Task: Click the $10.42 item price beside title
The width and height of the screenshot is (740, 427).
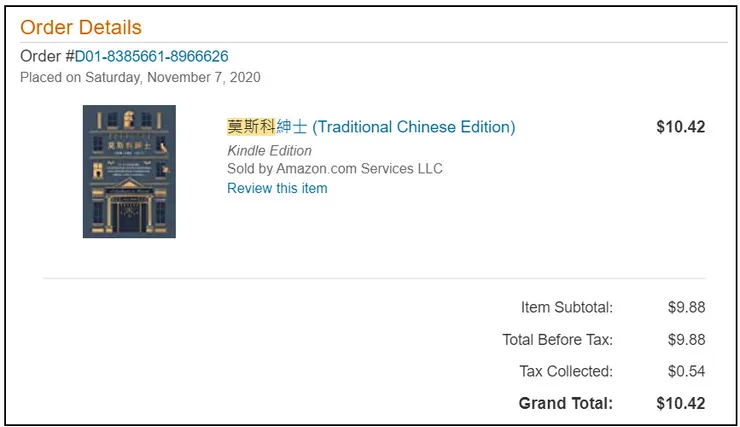Action: (x=680, y=127)
